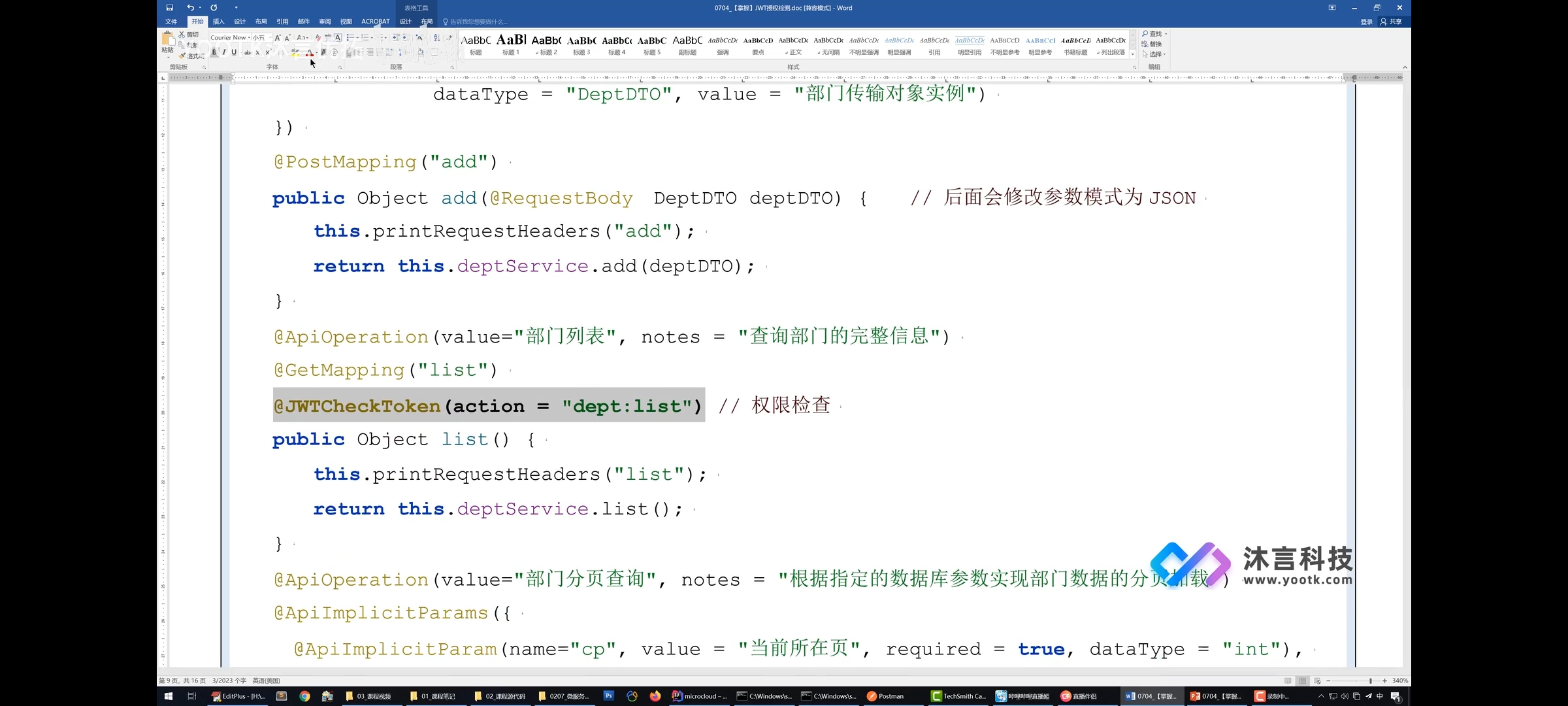
Task: Toggle Italic formatting
Action: [x=224, y=52]
